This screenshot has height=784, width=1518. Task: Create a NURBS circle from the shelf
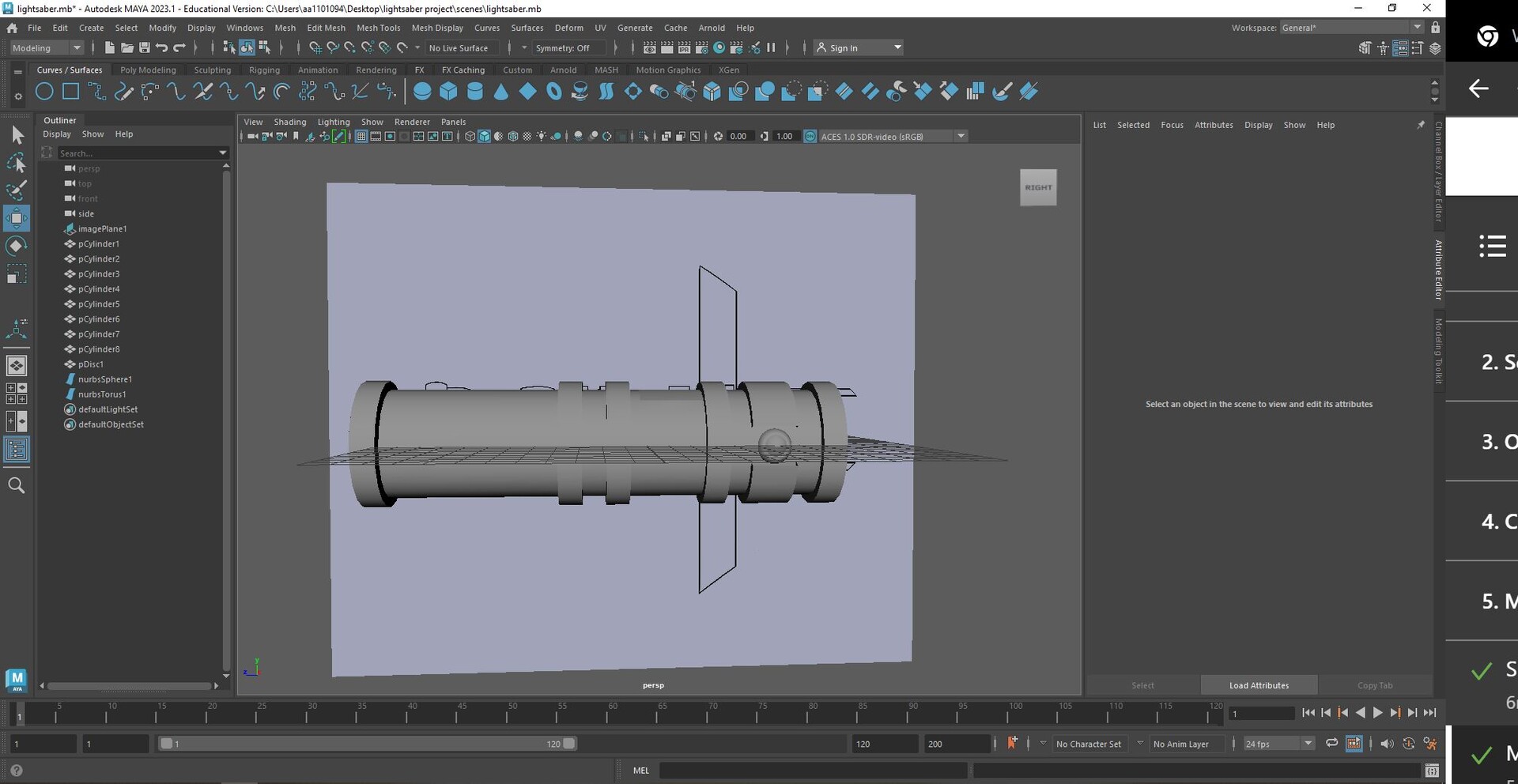[x=44, y=92]
